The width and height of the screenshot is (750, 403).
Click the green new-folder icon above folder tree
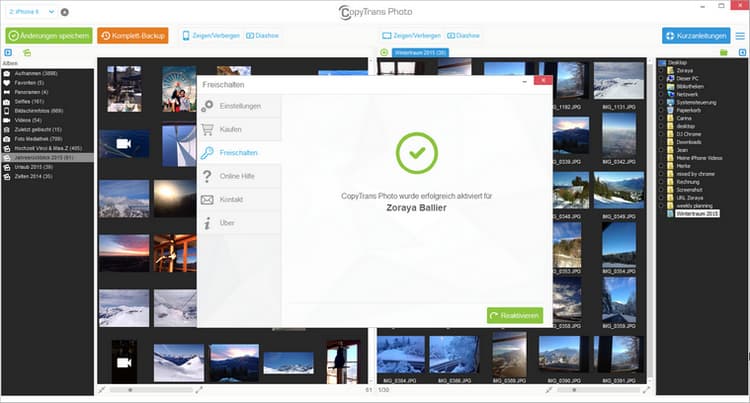coord(724,53)
